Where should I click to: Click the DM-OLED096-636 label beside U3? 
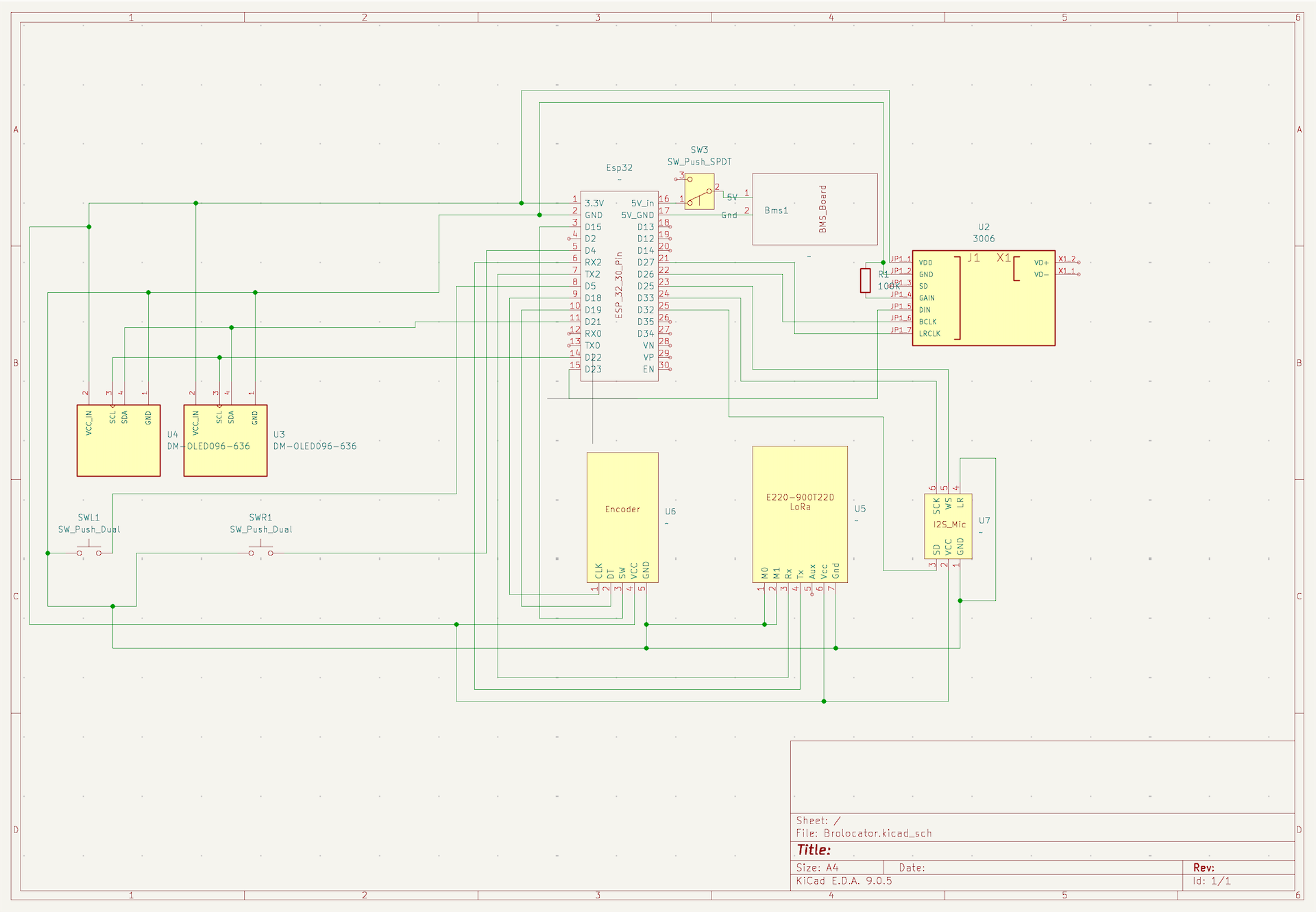[315, 446]
